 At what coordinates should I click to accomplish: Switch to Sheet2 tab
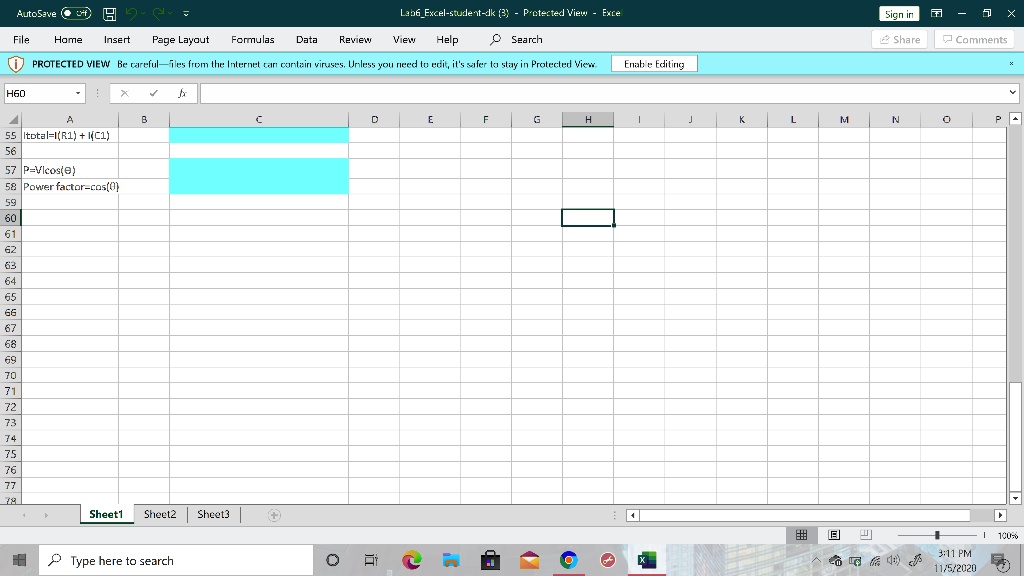(159, 514)
